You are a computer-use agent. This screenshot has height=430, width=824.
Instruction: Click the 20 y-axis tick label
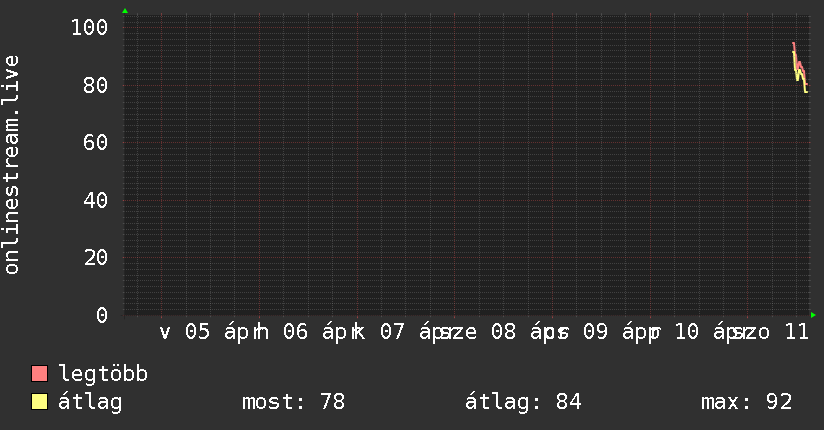pos(95,257)
